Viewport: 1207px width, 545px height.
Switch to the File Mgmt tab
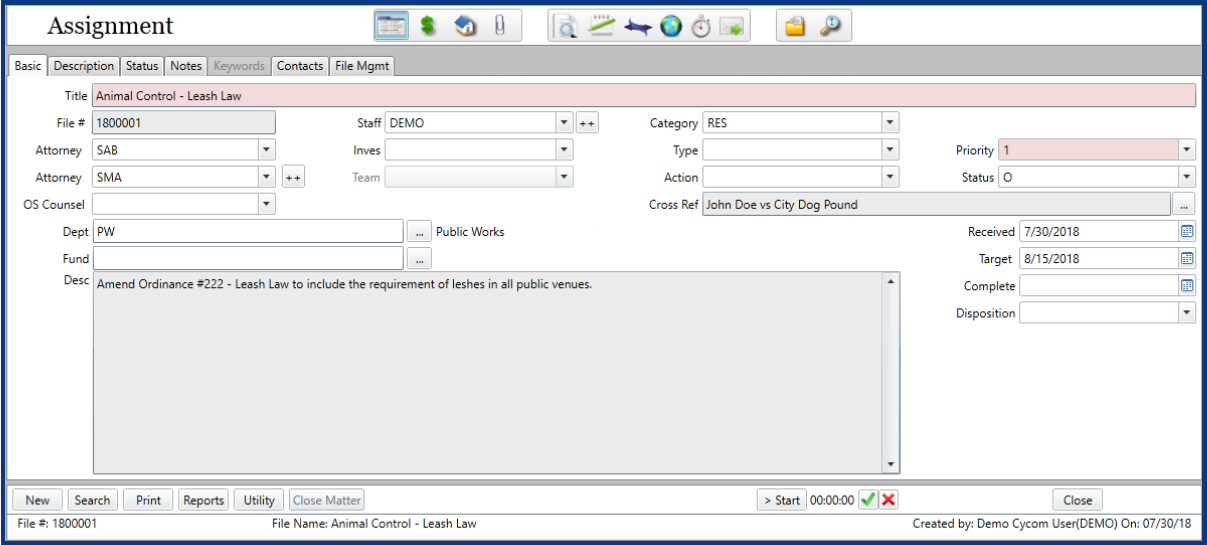pos(363,66)
